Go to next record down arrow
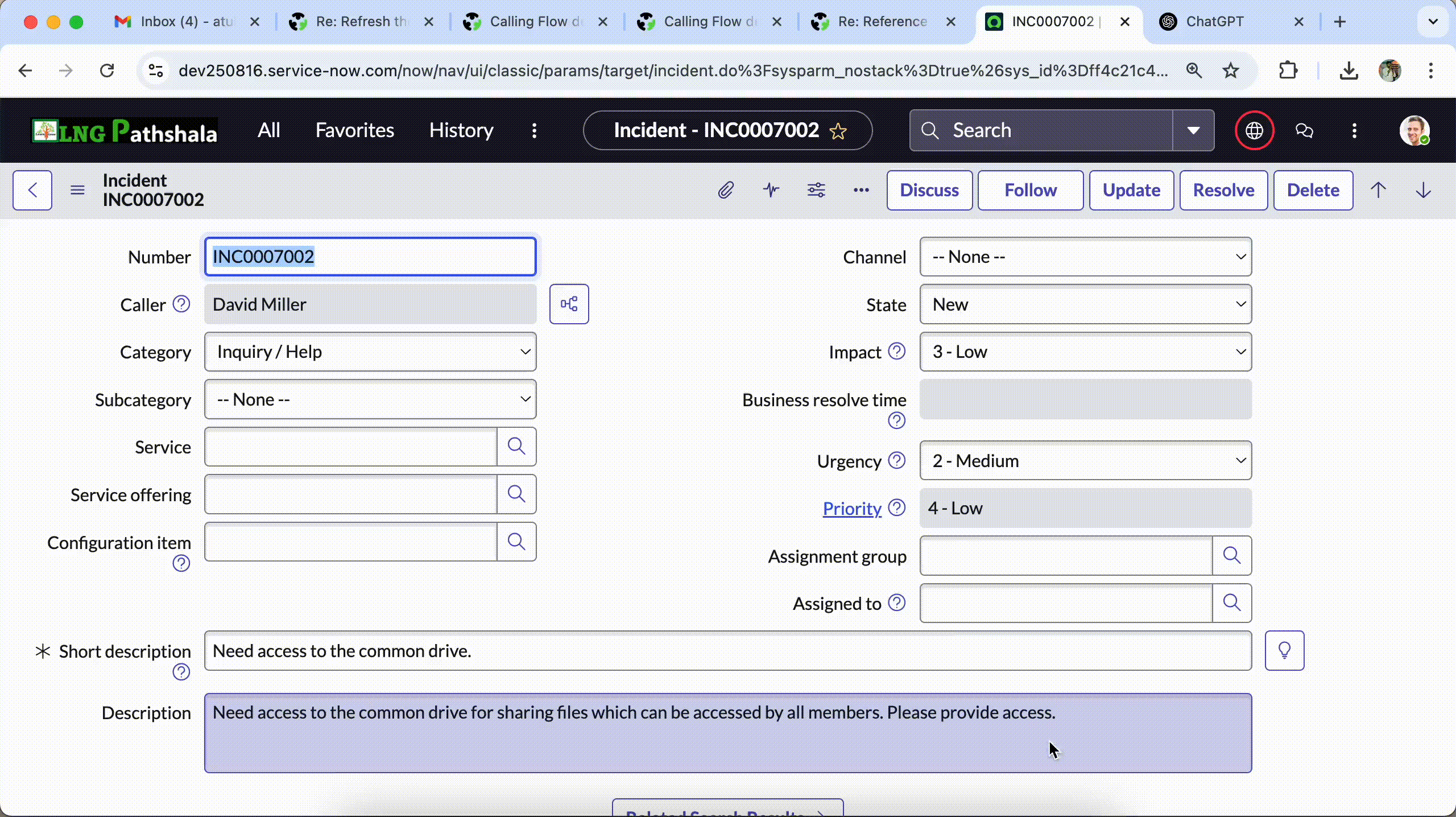 point(1423,190)
